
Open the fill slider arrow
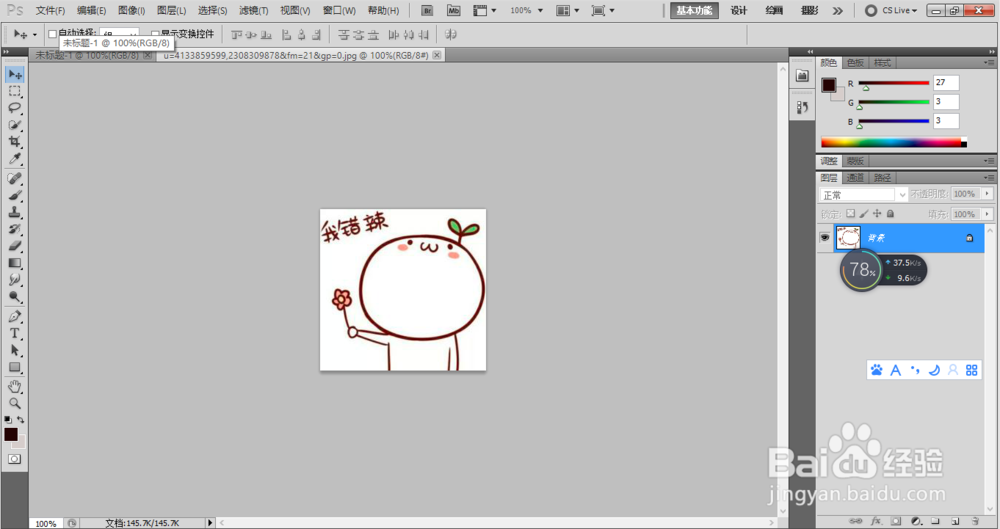(x=987, y=214)
